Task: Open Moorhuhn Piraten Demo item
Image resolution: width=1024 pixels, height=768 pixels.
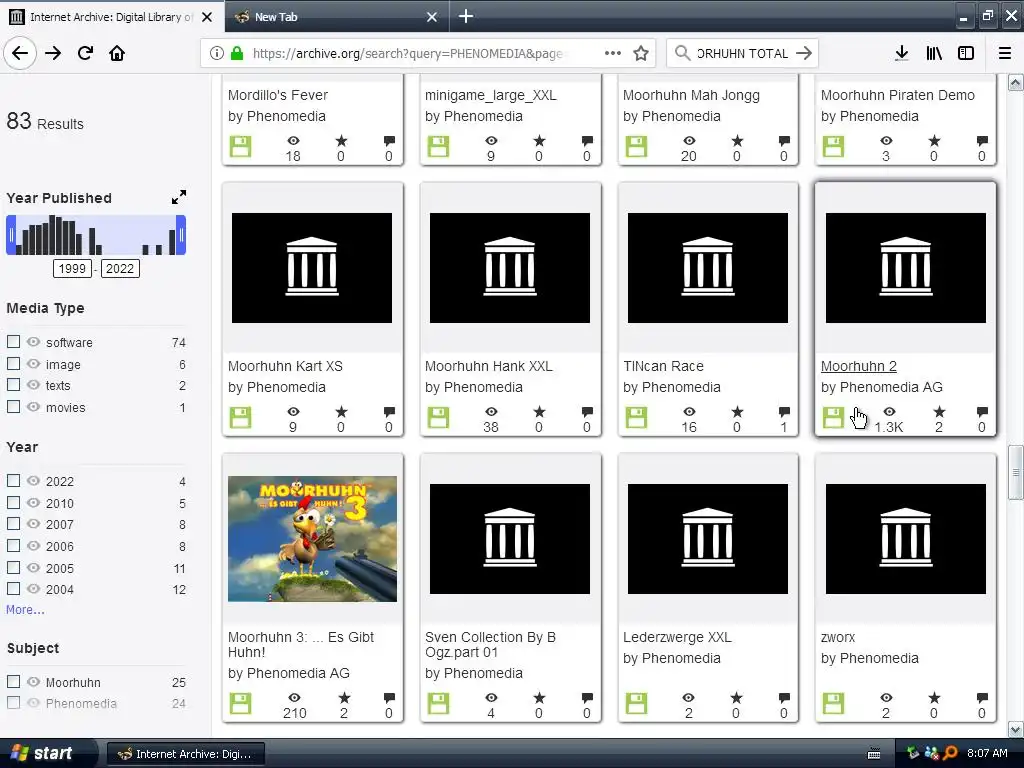Action: click(x=897, y=95)
